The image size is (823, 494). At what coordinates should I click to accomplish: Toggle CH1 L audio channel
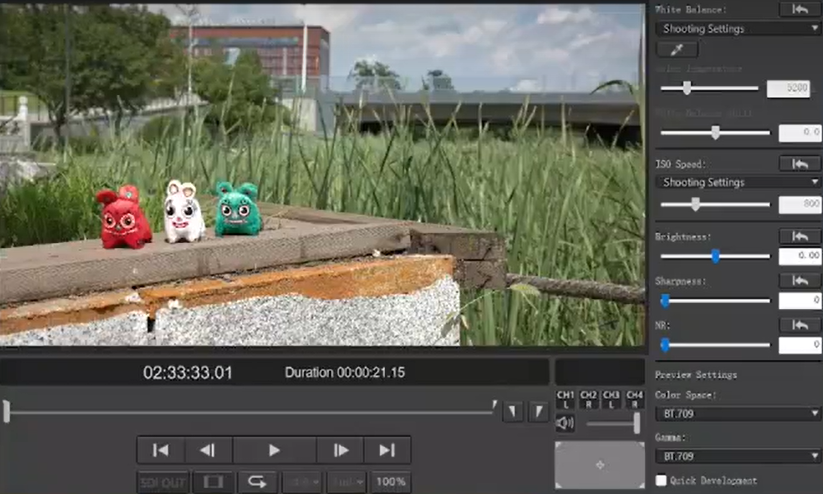pos(565,398)
